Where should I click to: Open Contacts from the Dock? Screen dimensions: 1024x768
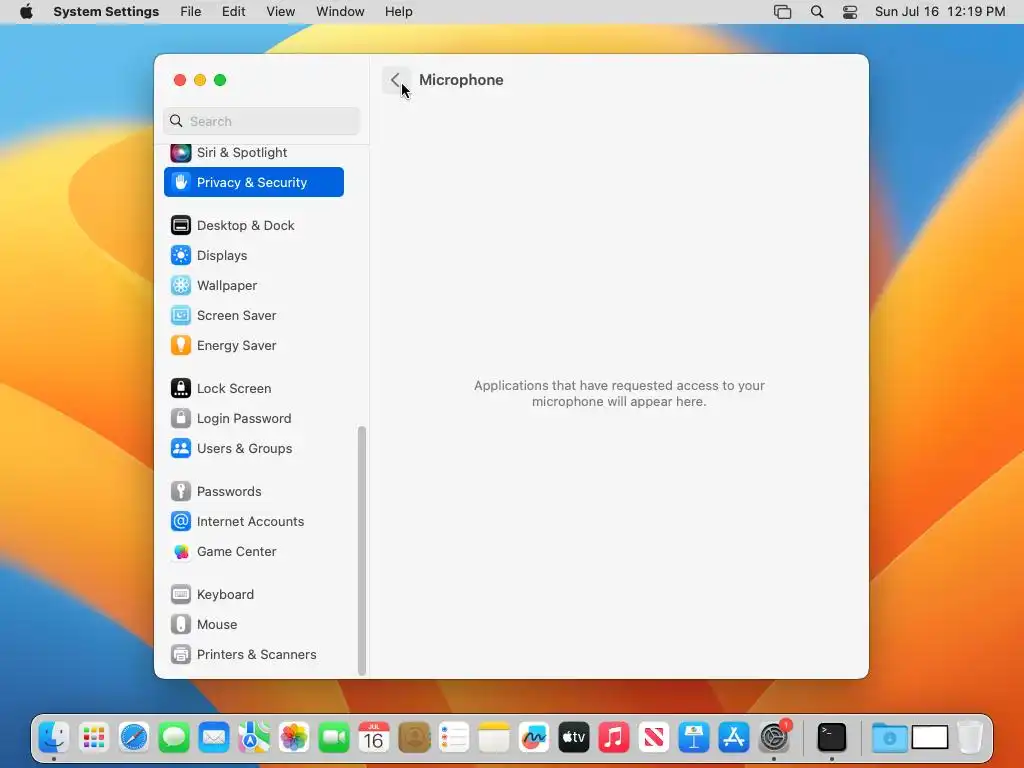(x=414, y=738)
